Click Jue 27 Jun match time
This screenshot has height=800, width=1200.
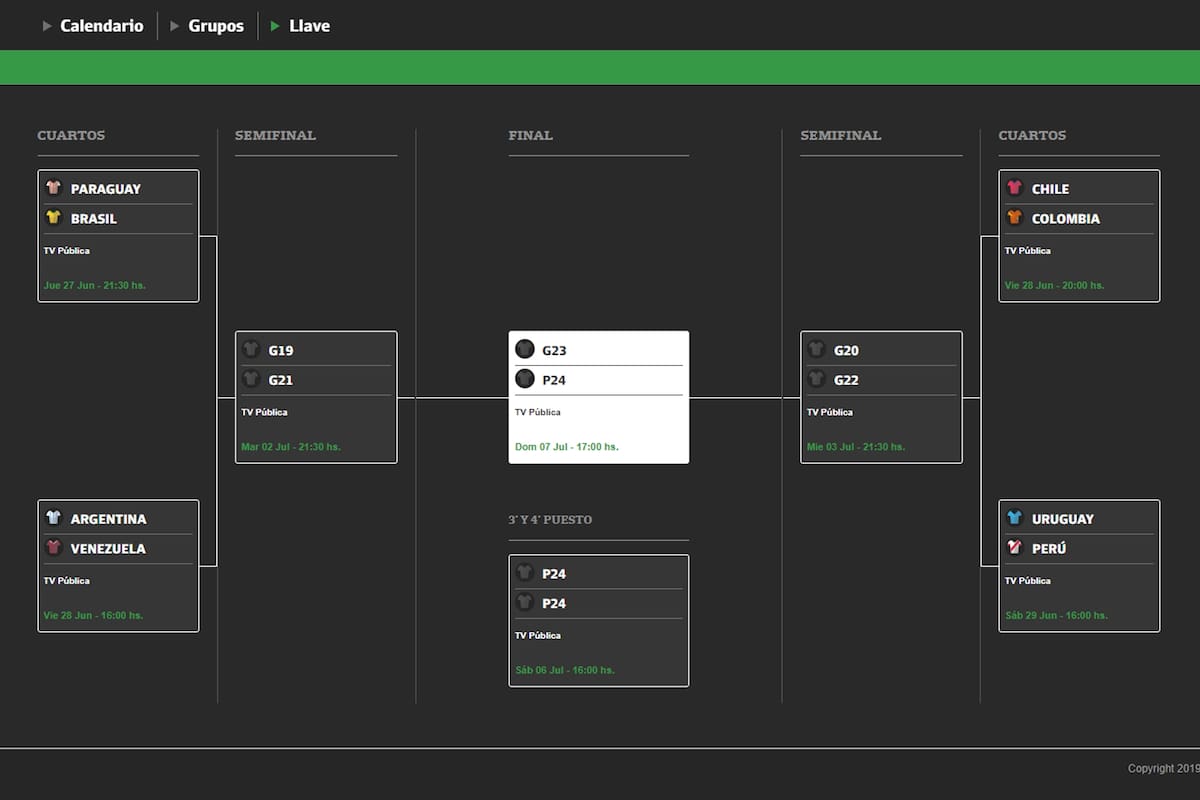pos(94,285)
